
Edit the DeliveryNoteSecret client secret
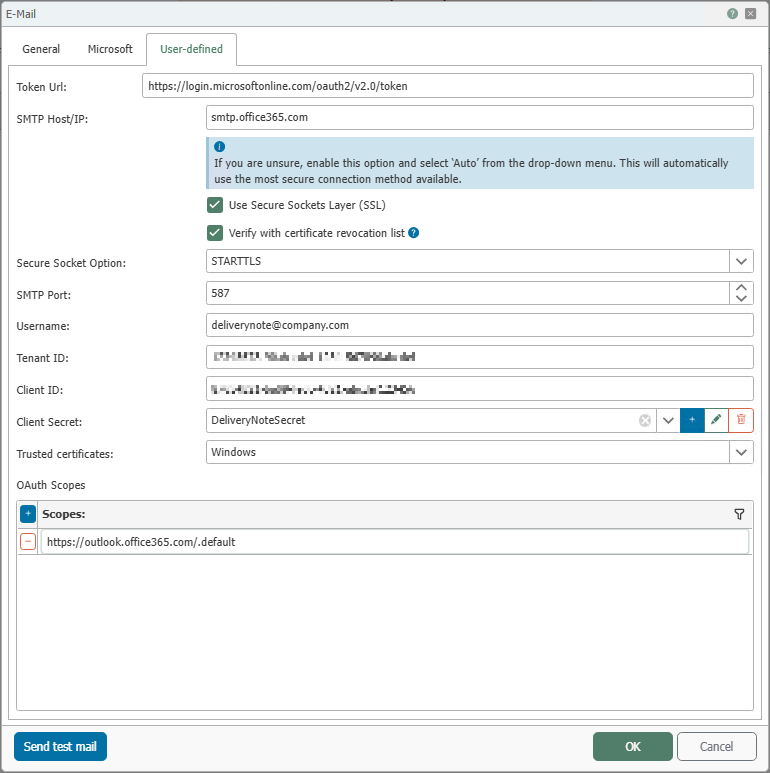pyautogui.click(x=716, y=420)
